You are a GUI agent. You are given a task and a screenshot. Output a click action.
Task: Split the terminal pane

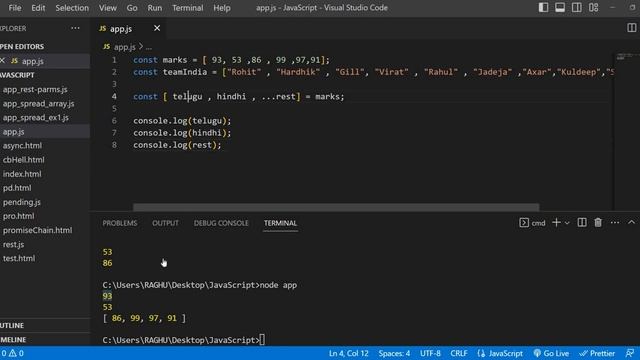point(582,222)
